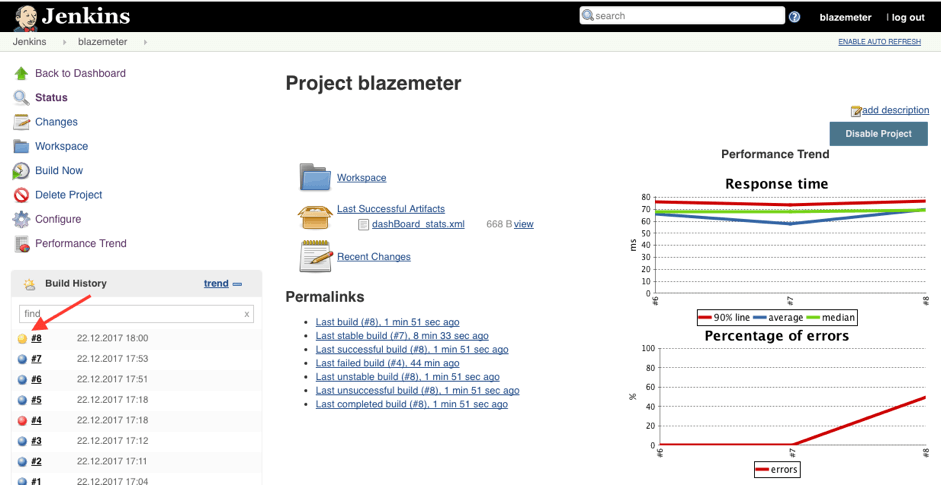
Task: Click blue status ball of build #6
Action: (x=22, y=380)
